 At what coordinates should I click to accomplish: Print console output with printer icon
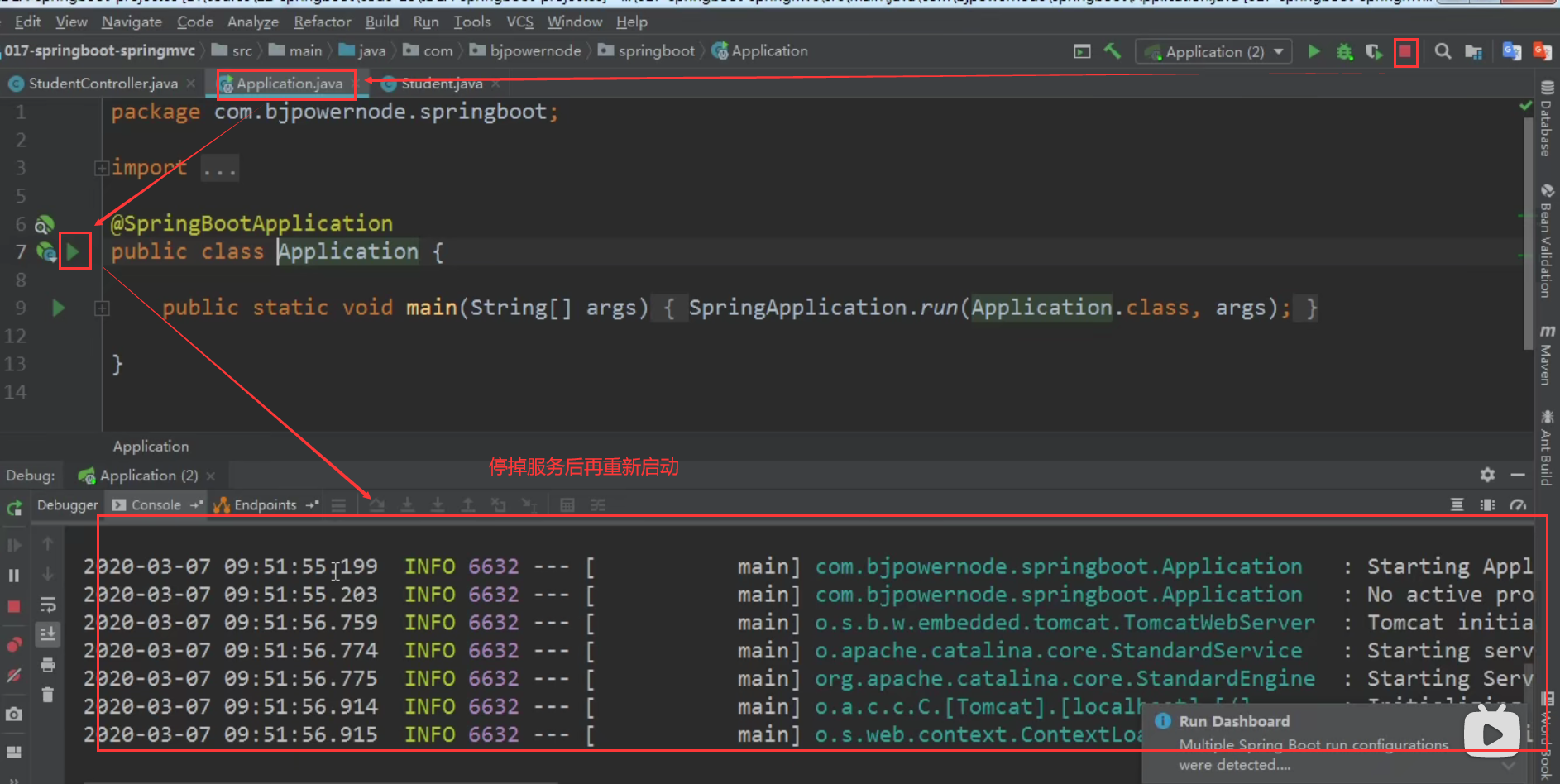tap(48, 665)
